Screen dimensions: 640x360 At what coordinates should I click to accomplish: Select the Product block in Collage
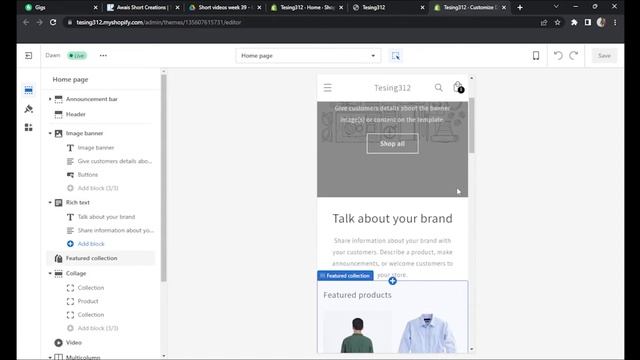pyautogui.click(x=88, y=301)
